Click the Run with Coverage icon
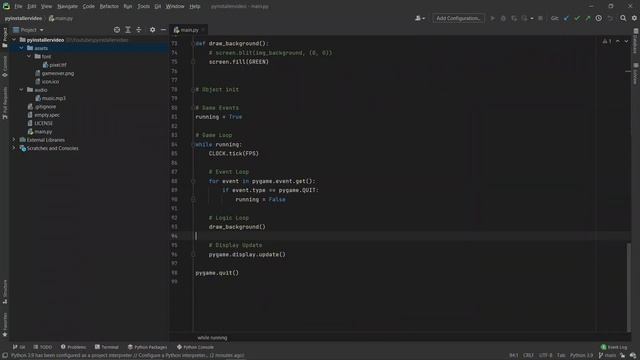Viewport: 640px width, 360px height. (513, 18)
